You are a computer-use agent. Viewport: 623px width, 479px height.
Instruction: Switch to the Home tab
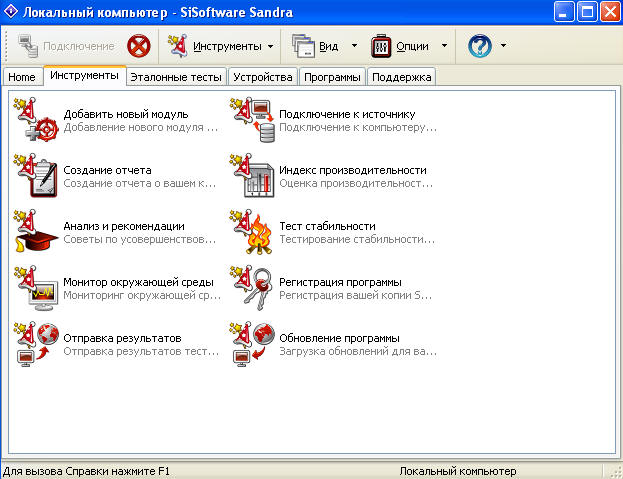point(22,77)
